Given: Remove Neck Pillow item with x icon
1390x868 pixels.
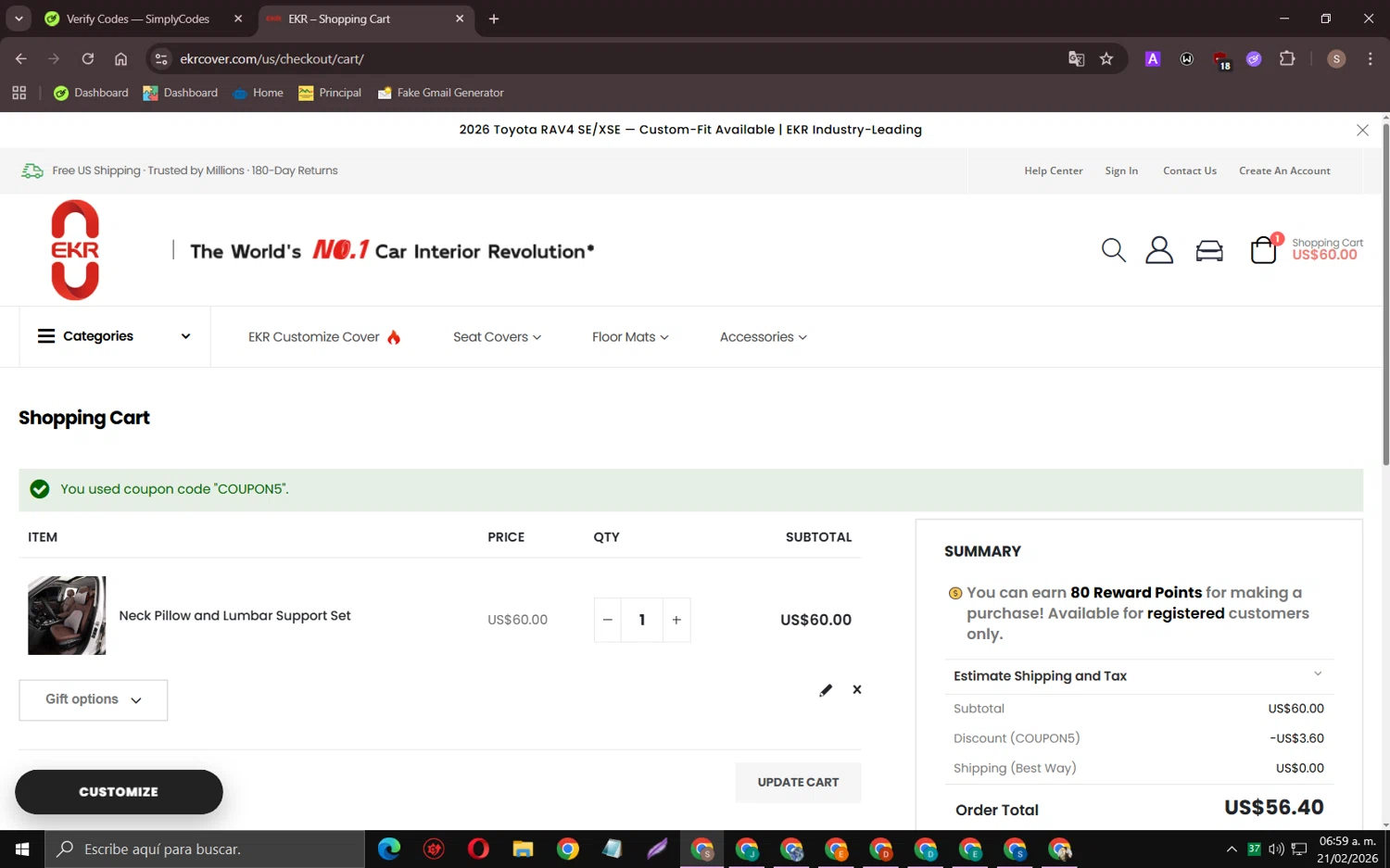Looking at the screenshot, I should [857, 689].
